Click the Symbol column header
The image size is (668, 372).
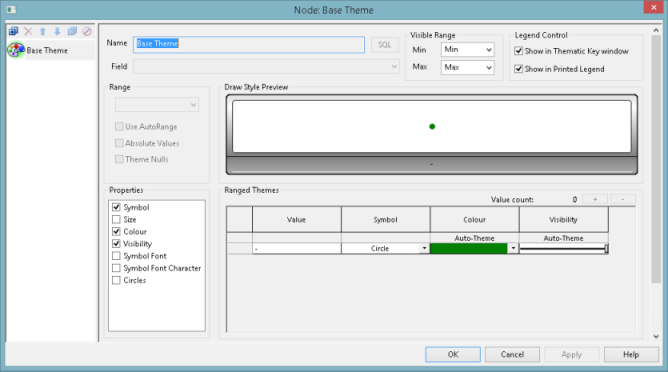tap(386, 219)
